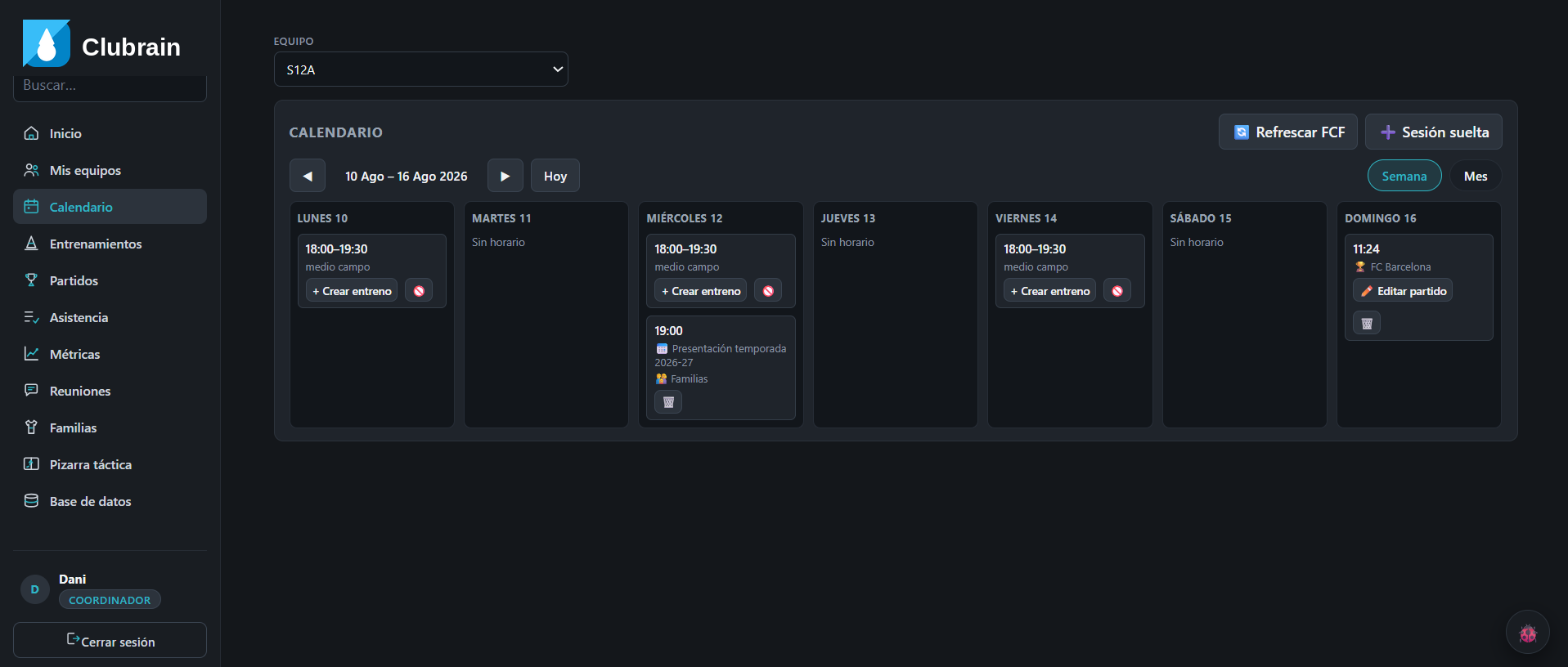
Task: Click Cerrar sesión button
Action: (110, 640)
